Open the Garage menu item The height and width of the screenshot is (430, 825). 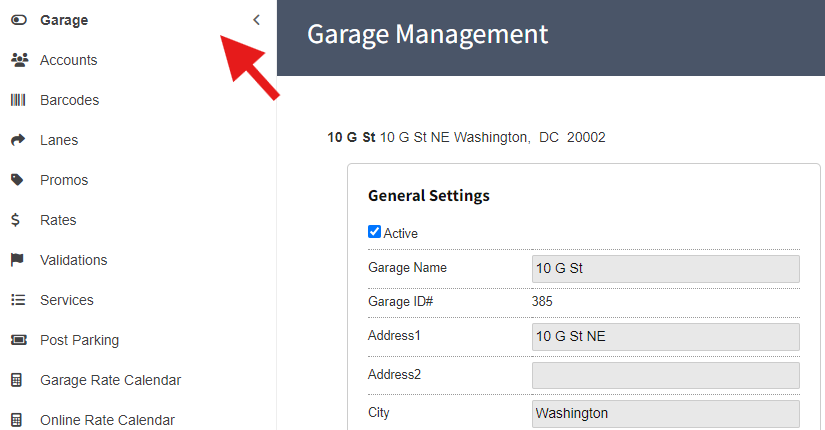pyautogui.click(x=64, y=20)
